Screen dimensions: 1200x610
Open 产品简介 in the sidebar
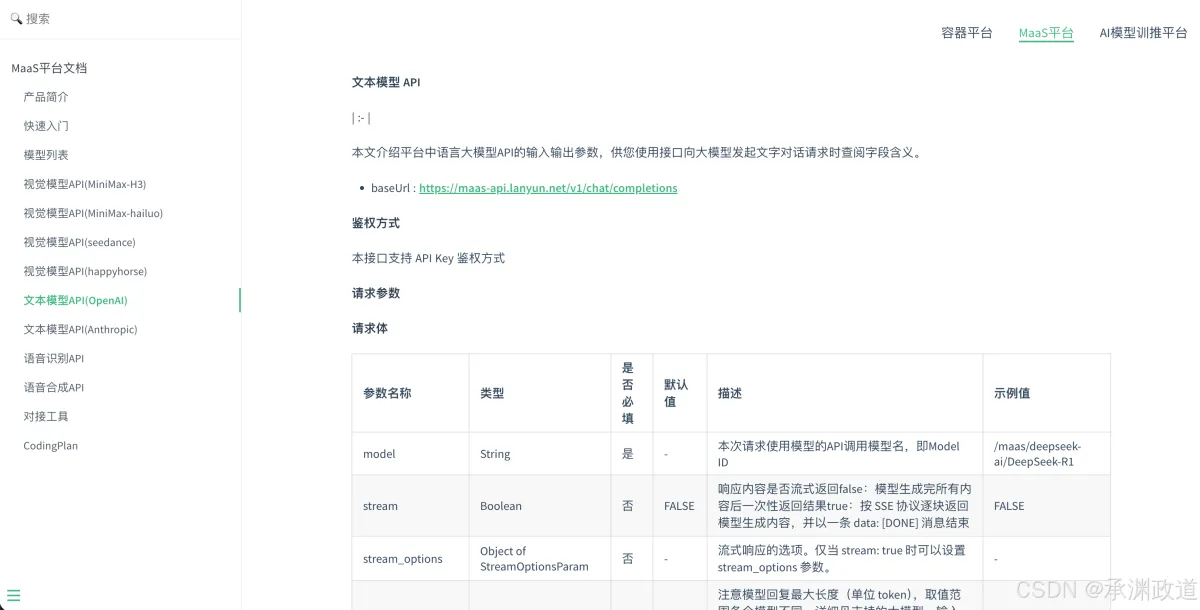(x=46, y=97)
